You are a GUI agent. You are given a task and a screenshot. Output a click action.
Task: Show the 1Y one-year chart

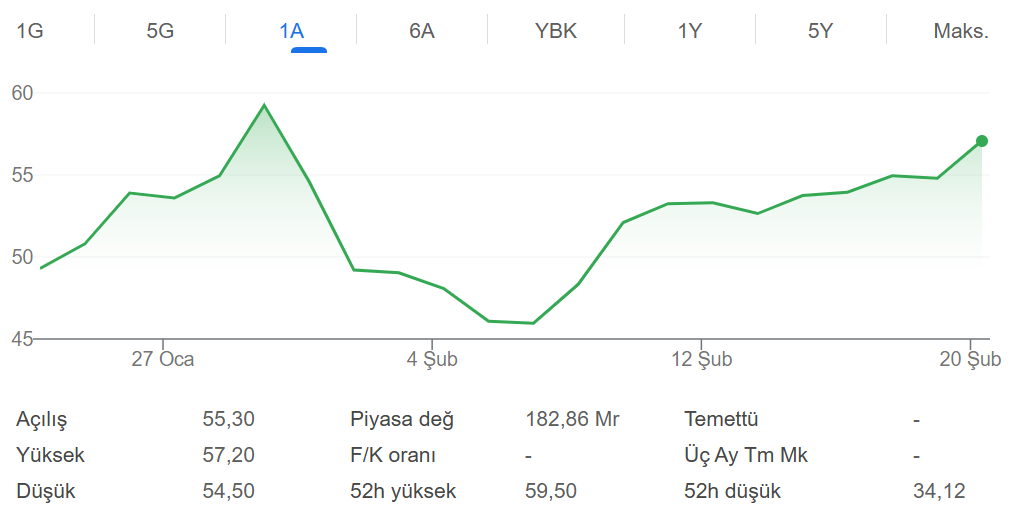[x=690, y=30]
